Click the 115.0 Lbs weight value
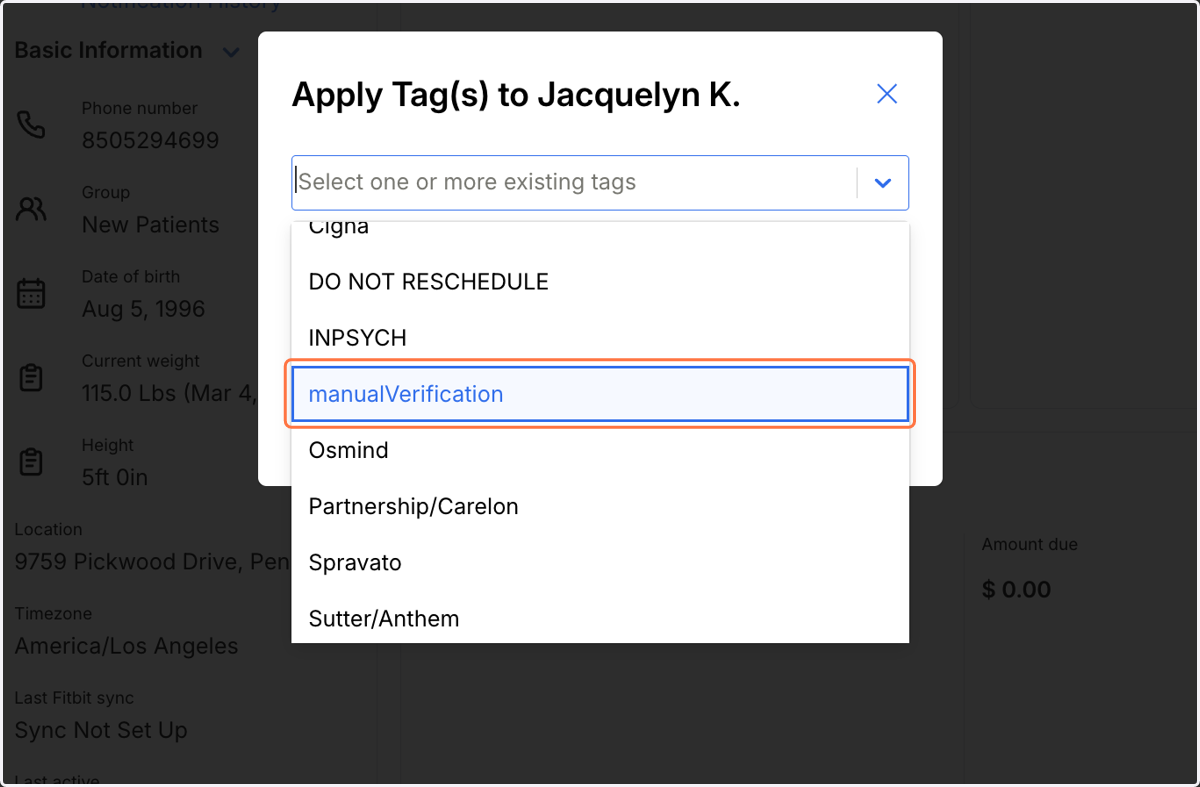This screenshot has height=787, width=1200. click(x=168, y=394)
